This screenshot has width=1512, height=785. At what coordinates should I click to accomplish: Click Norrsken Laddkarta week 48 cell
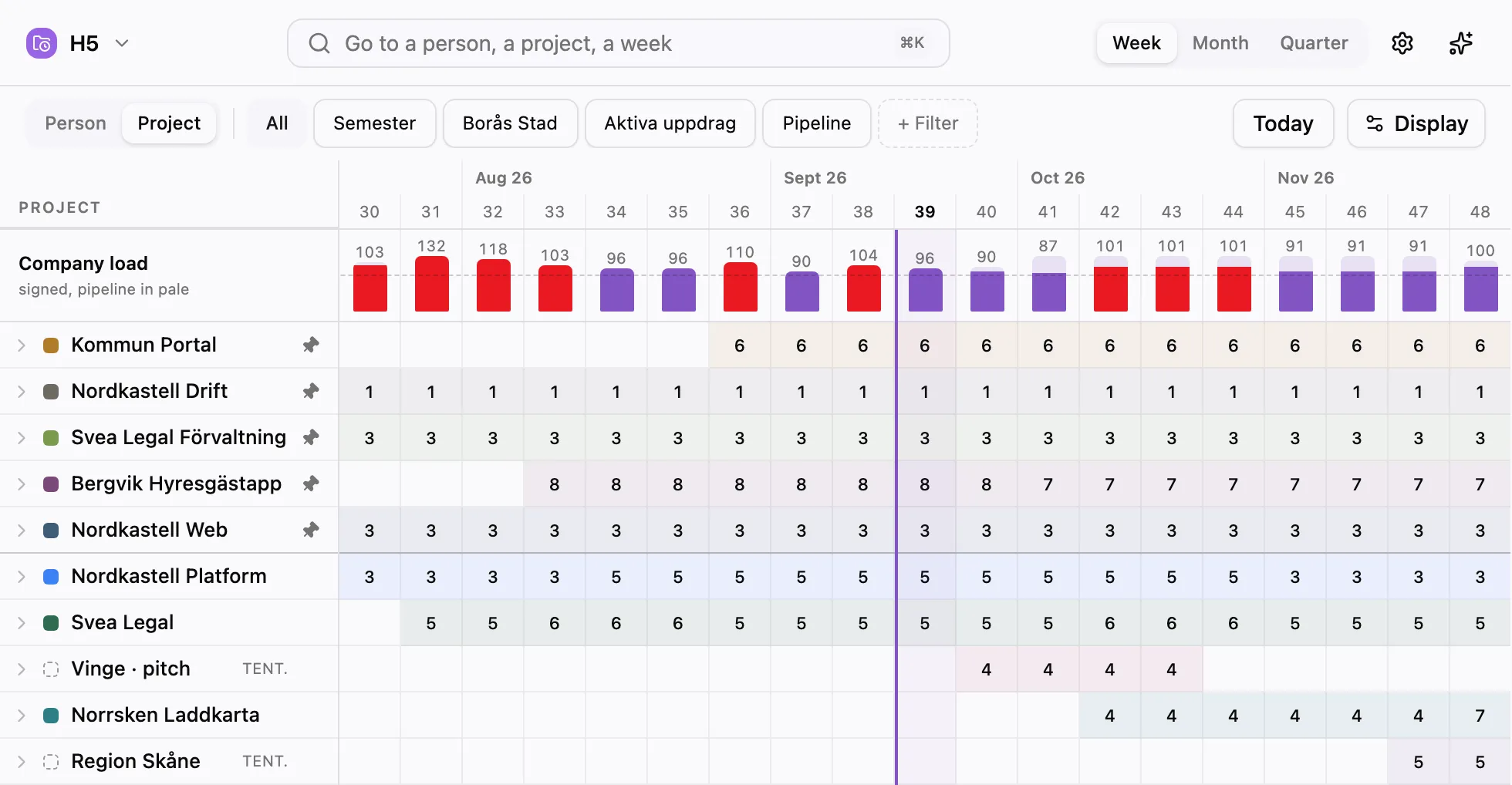(x=1480, y=715)
